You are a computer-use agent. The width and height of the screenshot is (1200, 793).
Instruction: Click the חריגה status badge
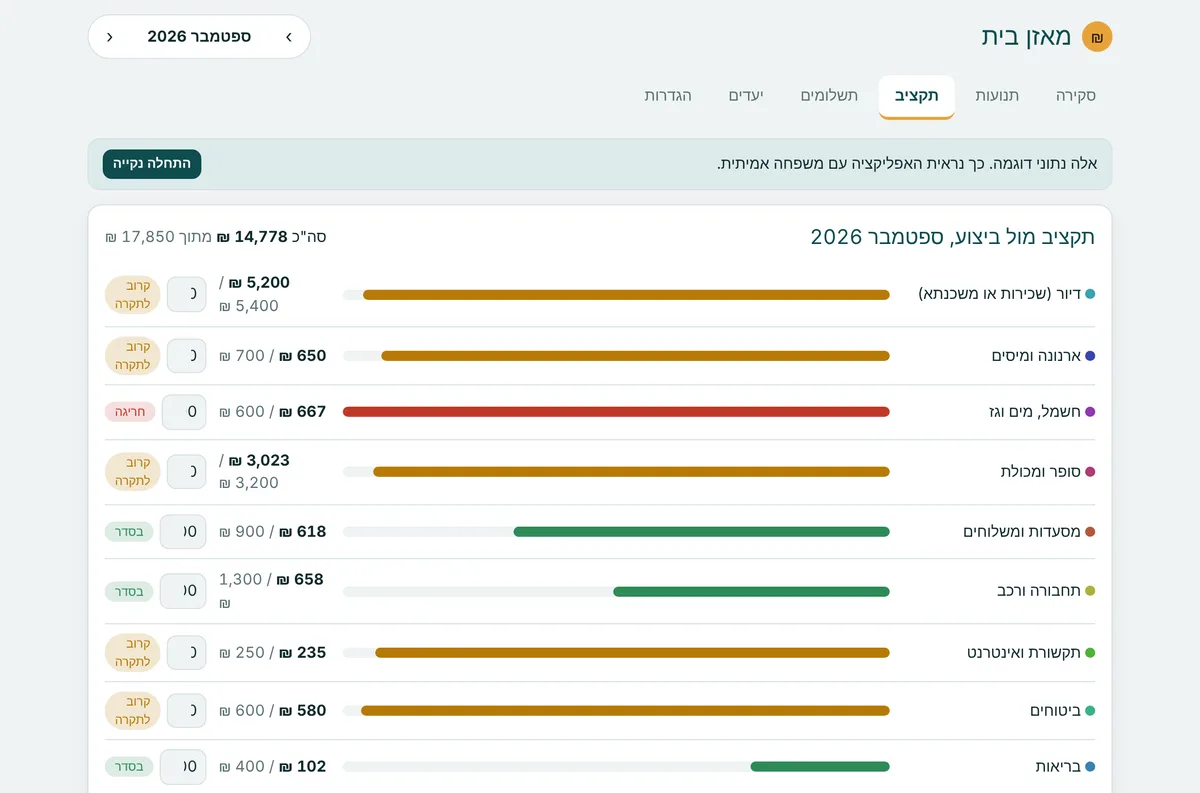point(130,412)
